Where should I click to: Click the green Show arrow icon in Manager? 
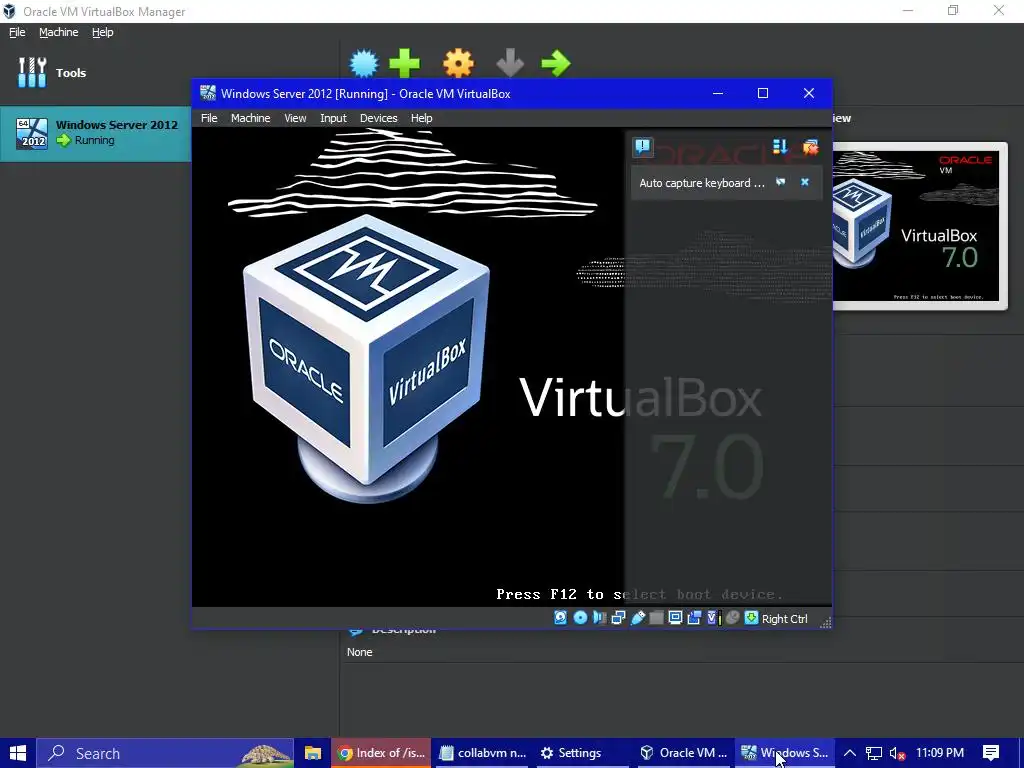click(556, 63)
